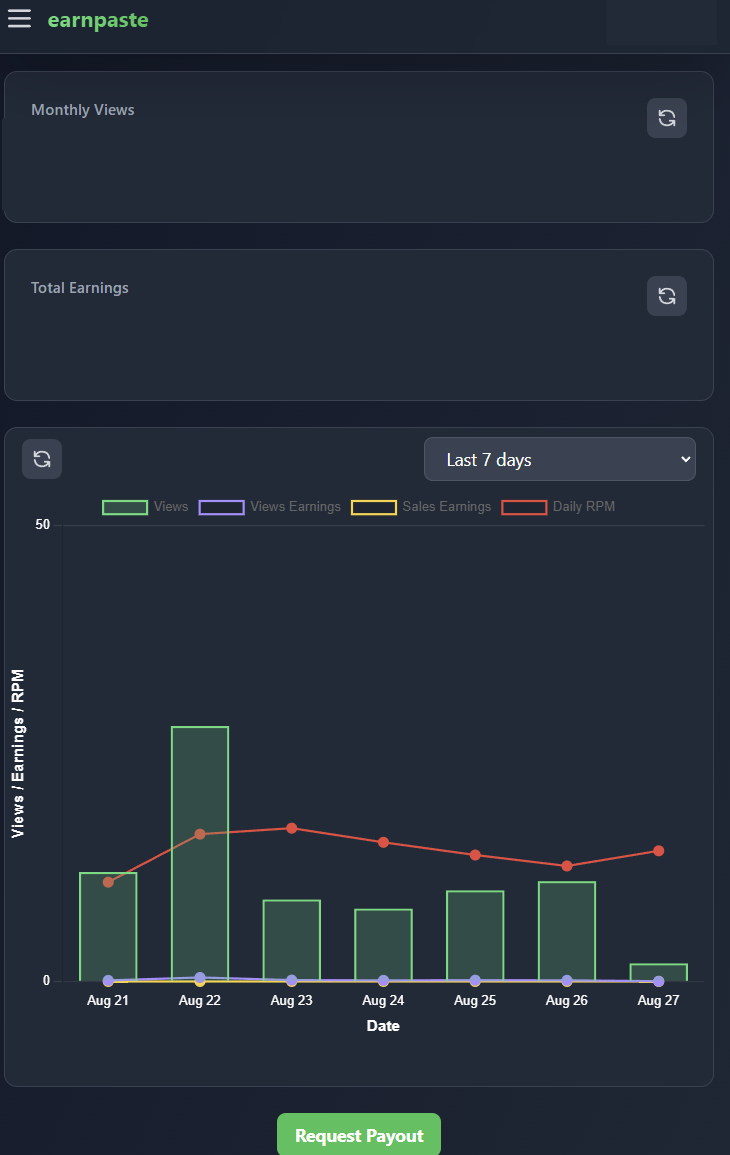Click the refresh icon on Monthly Views card
The width and height of the screenshot is (730, 1155).
[666, 117]
